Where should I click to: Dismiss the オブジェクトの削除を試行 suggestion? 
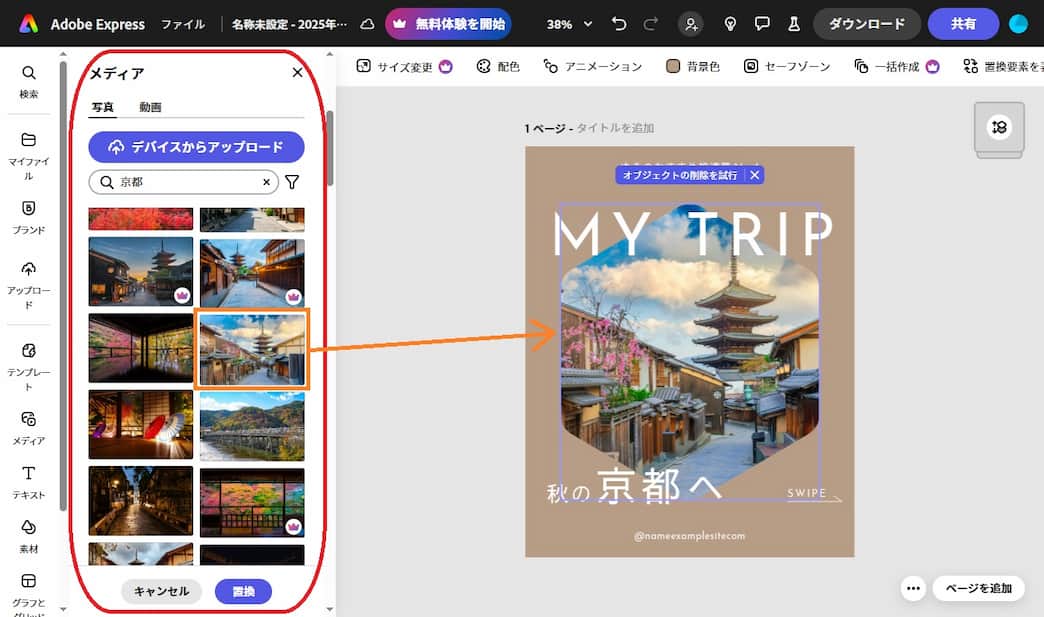coord(755,175)
